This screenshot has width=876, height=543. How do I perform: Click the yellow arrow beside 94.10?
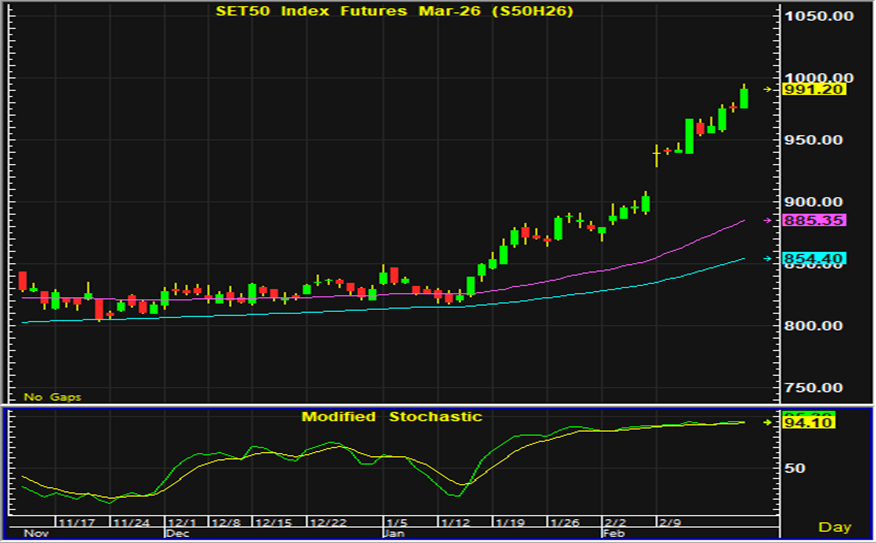click(768, 422)
